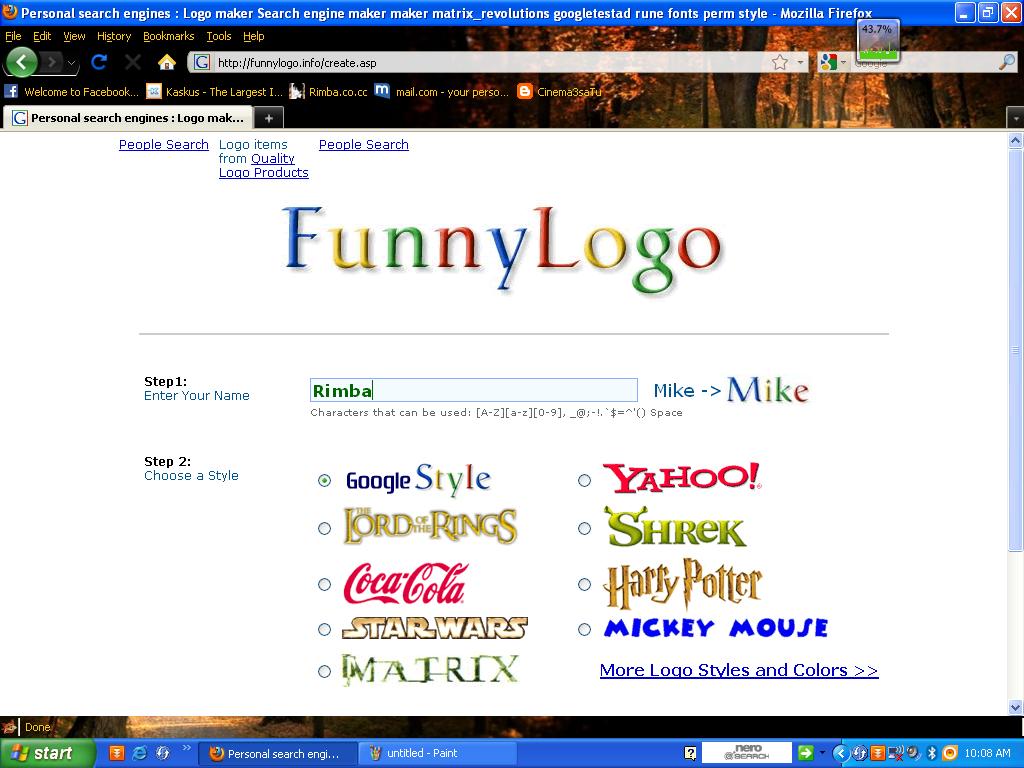Viewport: 1024px width, 768px height.
Task: Expand the quick launch chevron
Action: [186, 748]
